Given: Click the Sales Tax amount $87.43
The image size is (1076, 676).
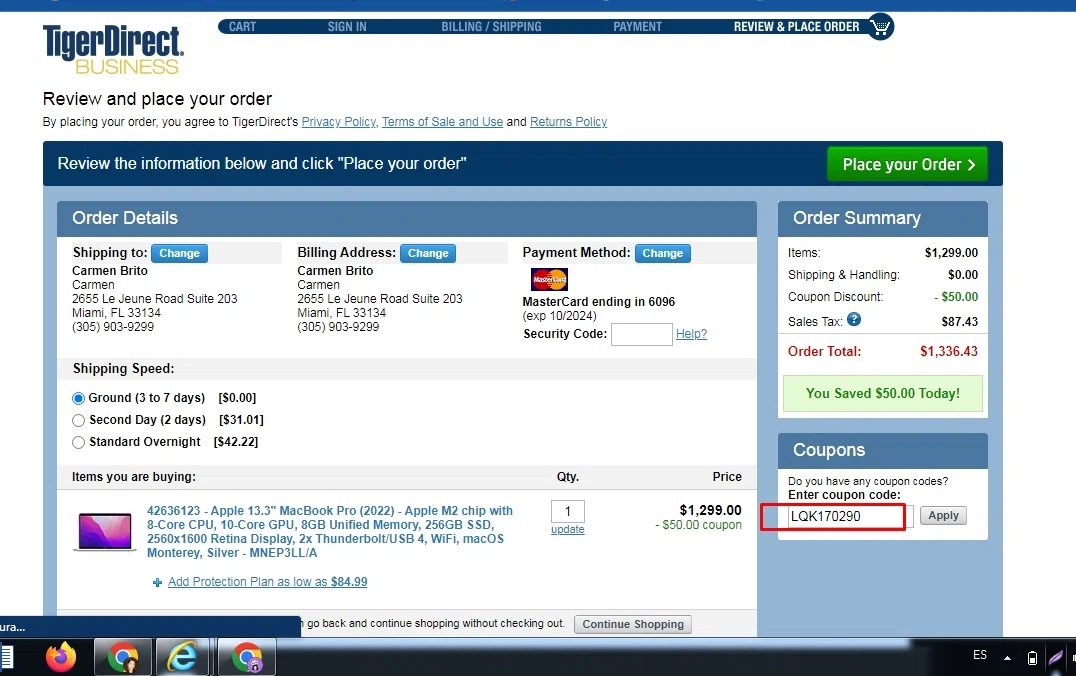Looking at the screenshot, I should coord(959,321).
